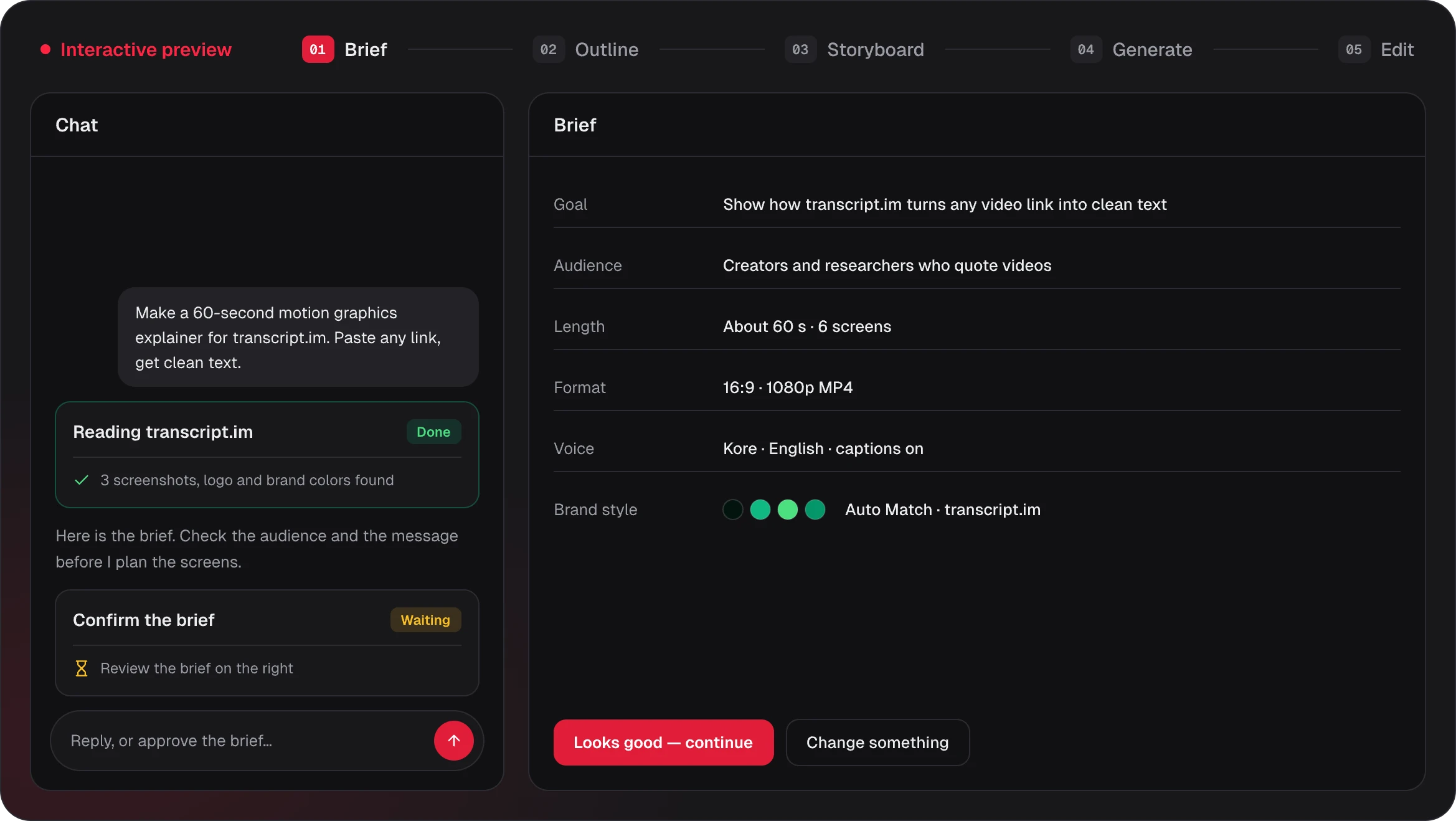Click the Done status badge
The width and height of the screenshot is (1456, 821).
[433, 432]
